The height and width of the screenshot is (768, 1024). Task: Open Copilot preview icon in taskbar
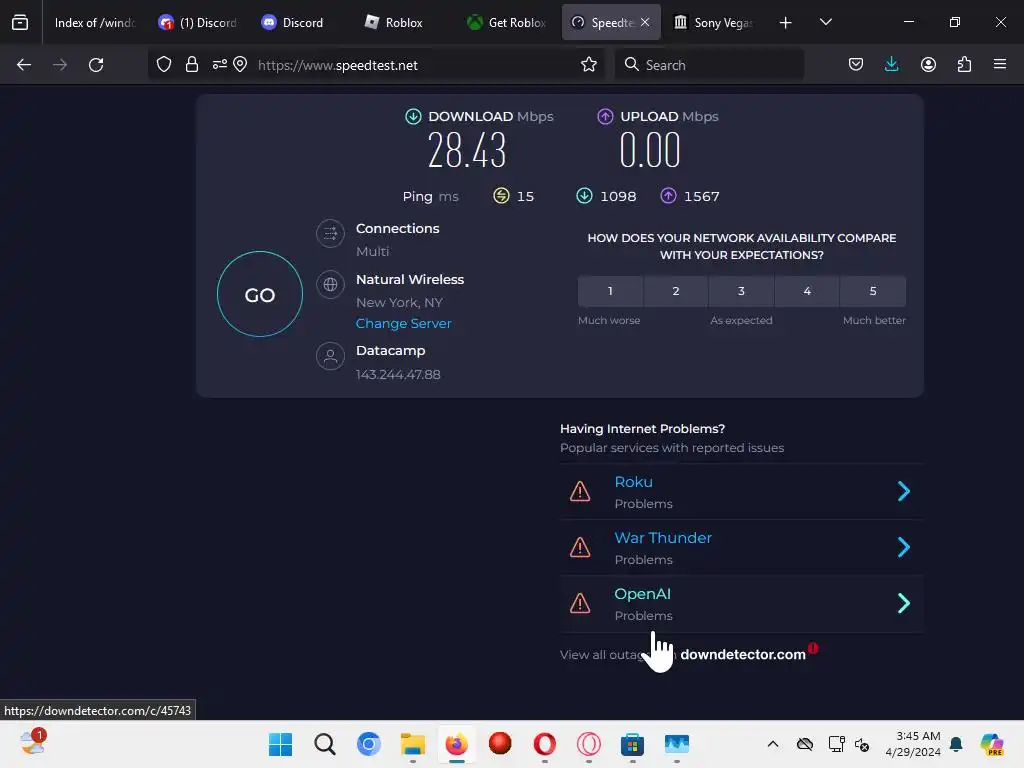click(x=992, y=744)
